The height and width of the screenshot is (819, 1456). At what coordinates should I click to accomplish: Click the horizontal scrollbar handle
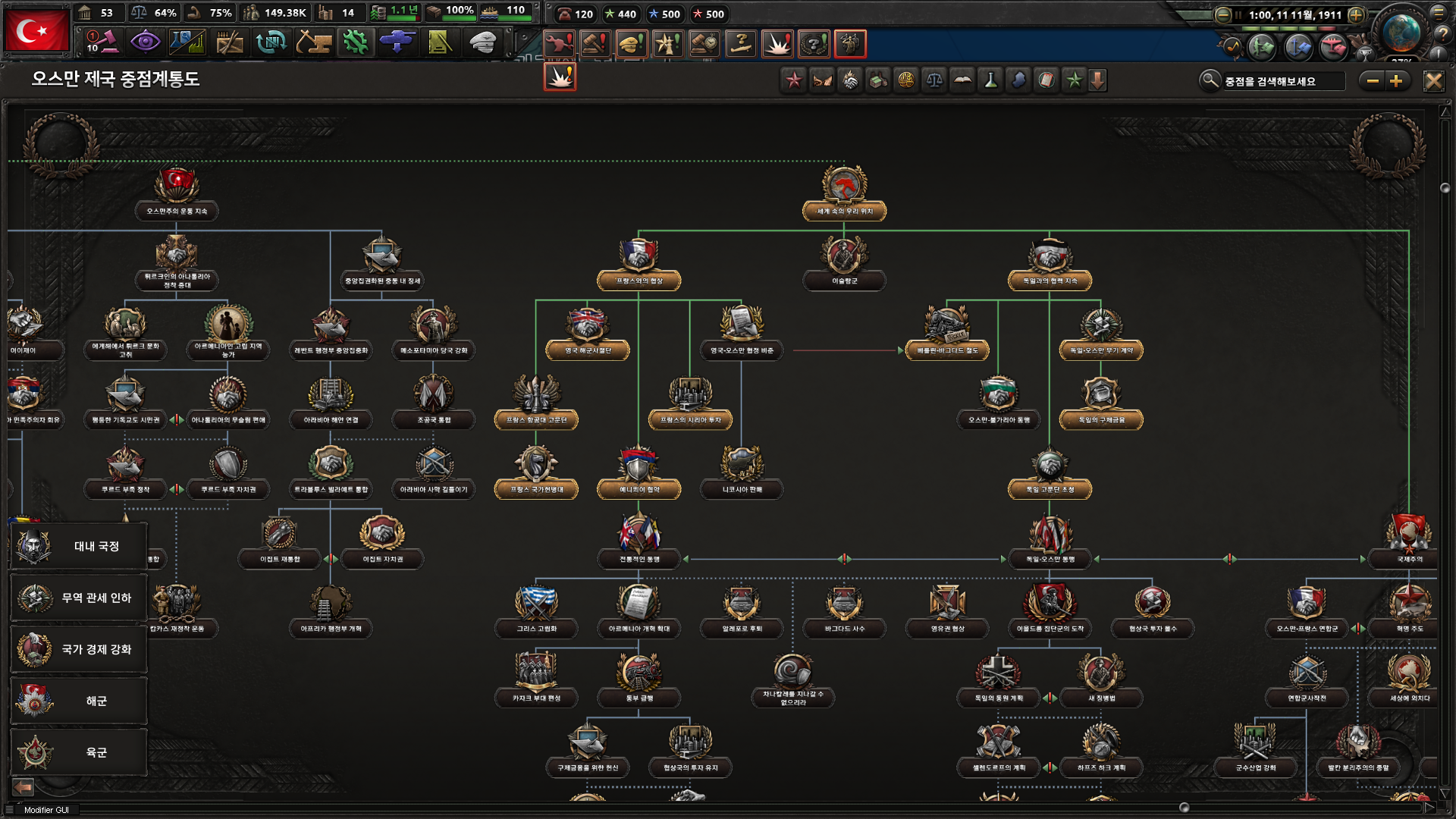[x=1184, y=808]
